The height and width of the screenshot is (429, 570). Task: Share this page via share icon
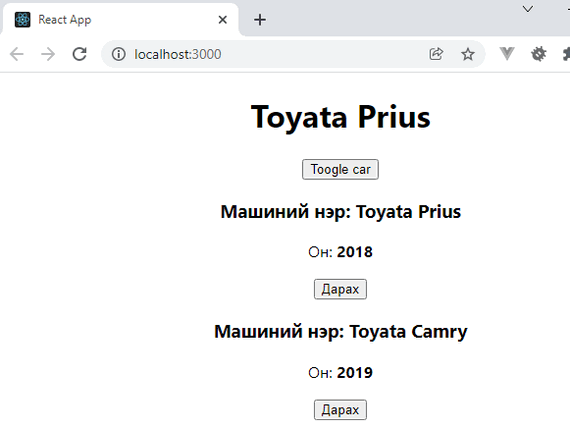pyautogui.click(x=436, y=54)
